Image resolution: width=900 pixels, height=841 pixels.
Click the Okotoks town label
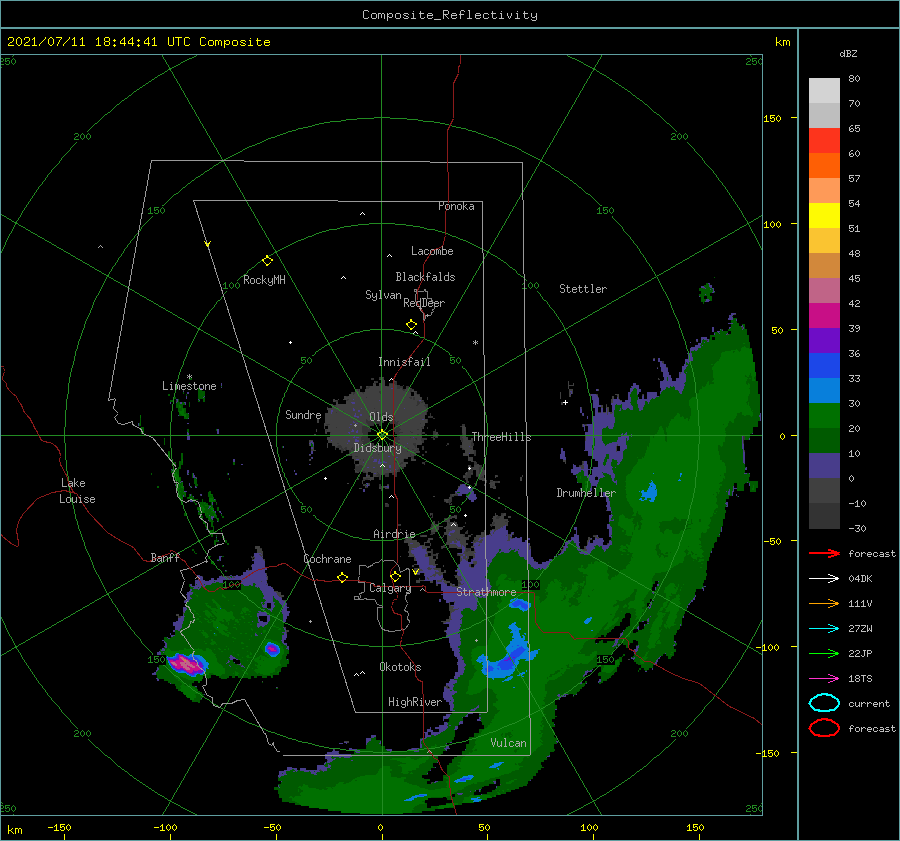pyautogui.click(x=400, y=667)
